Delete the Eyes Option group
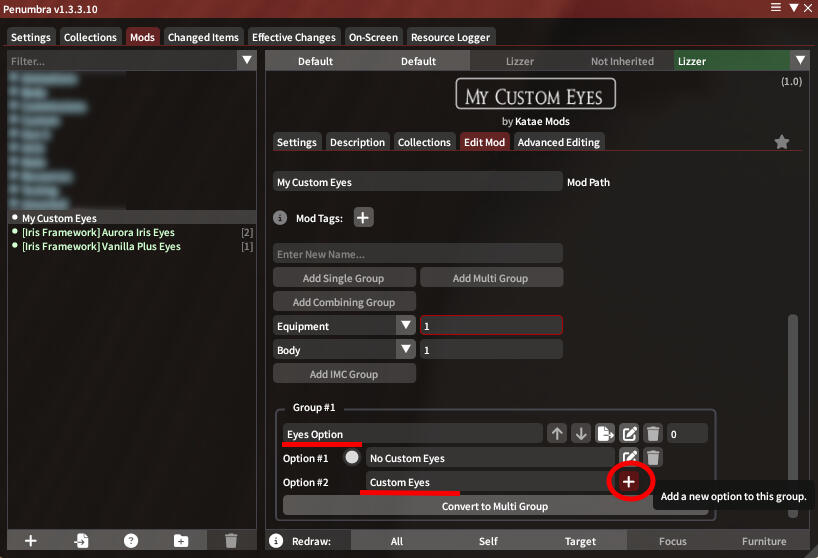The width and height of the screenshot is (818, 558). coord(653,434)
